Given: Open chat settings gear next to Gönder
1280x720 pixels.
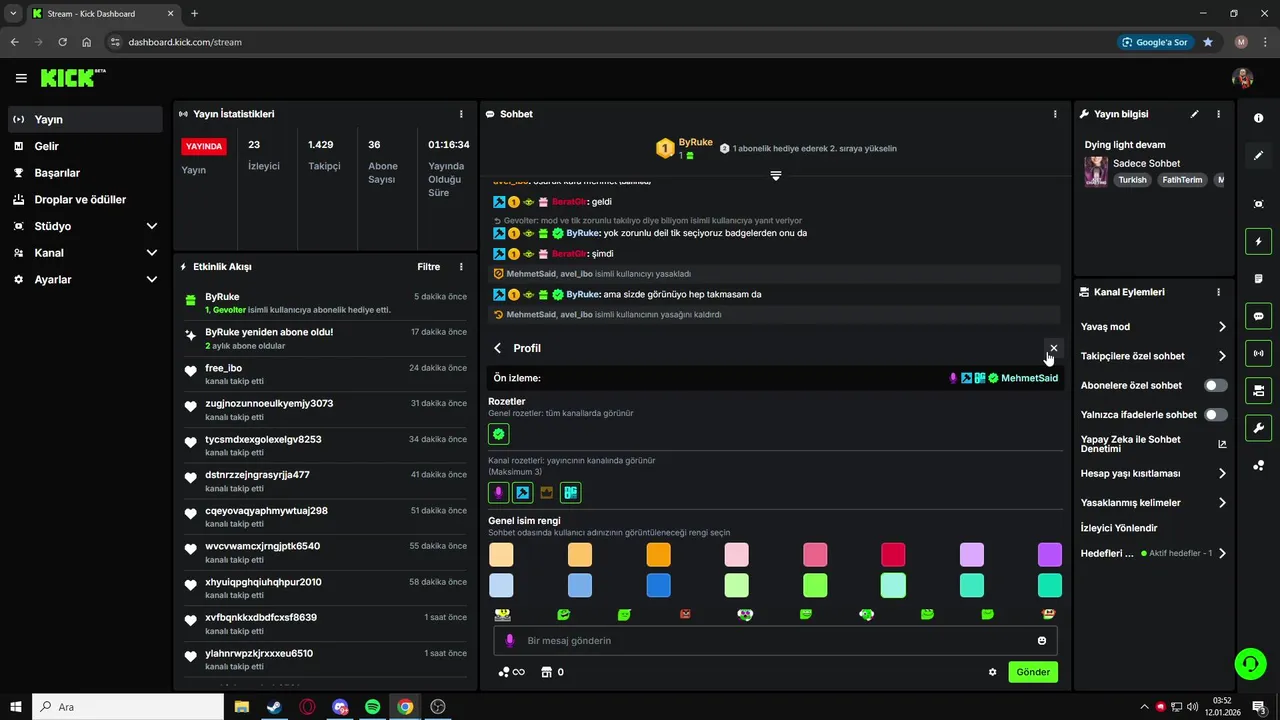Looking at the screenshot, I should tap(992, 672).
